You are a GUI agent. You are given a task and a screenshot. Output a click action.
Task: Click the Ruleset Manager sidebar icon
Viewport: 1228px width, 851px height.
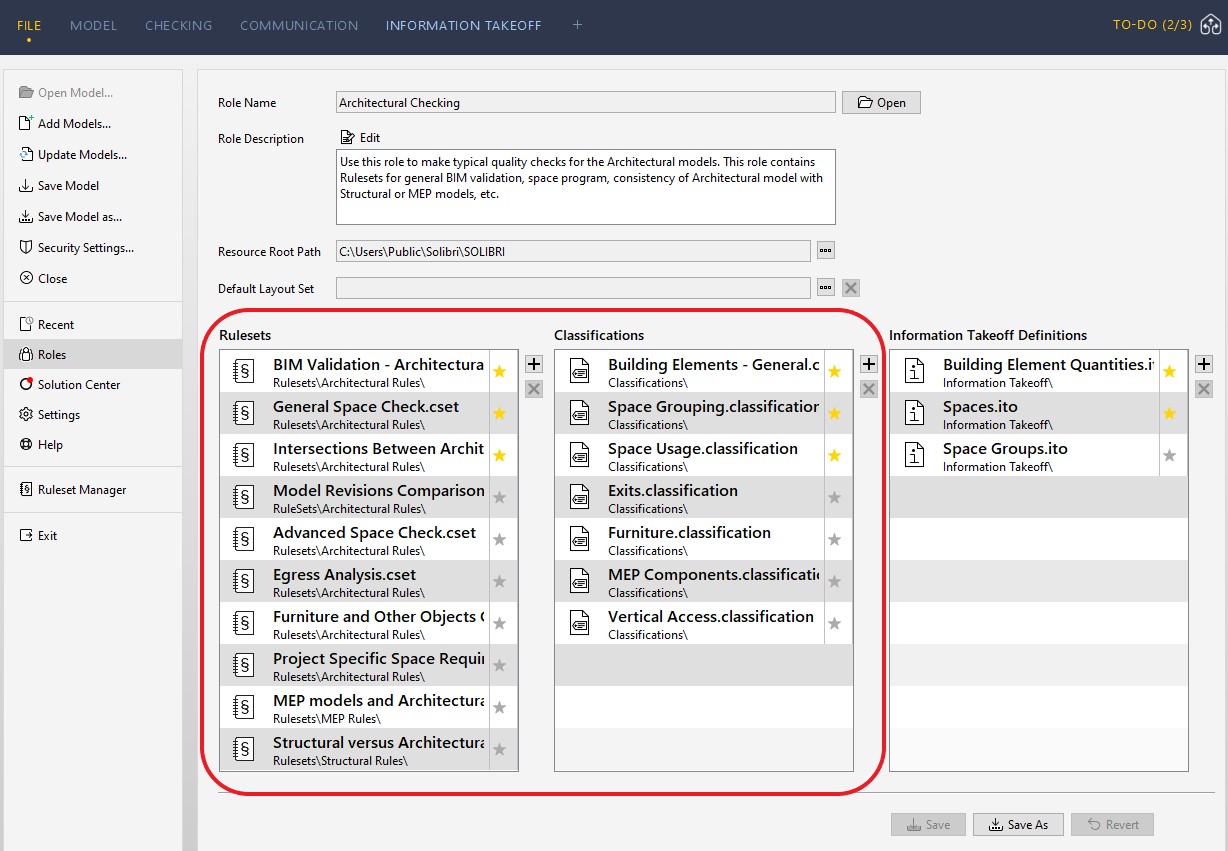click(x=27, y=490)
